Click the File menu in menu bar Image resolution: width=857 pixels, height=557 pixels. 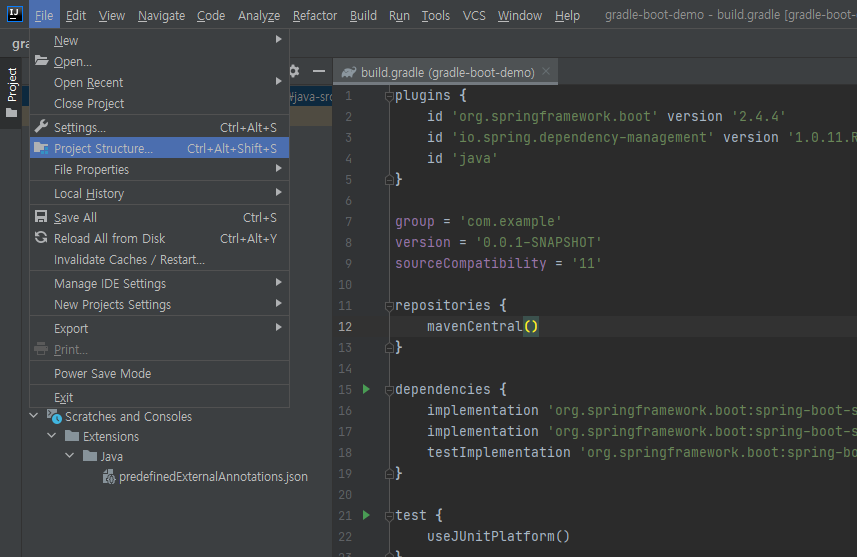[44, 15]
